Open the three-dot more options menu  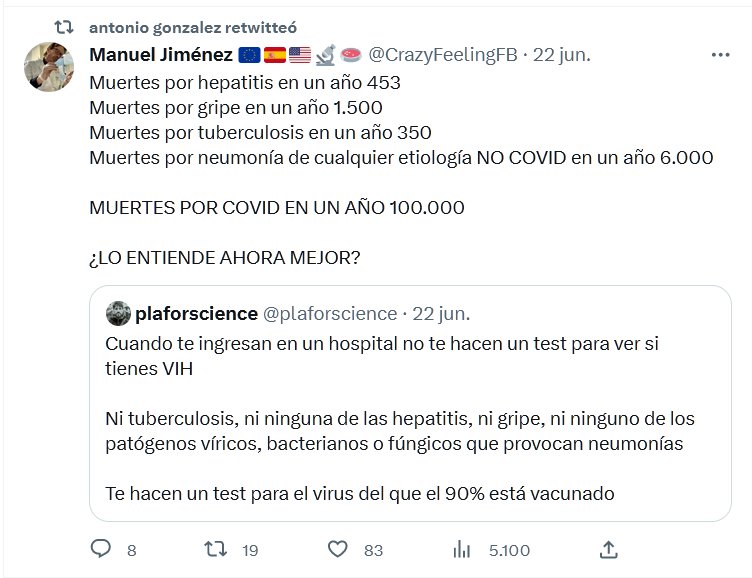720,56
